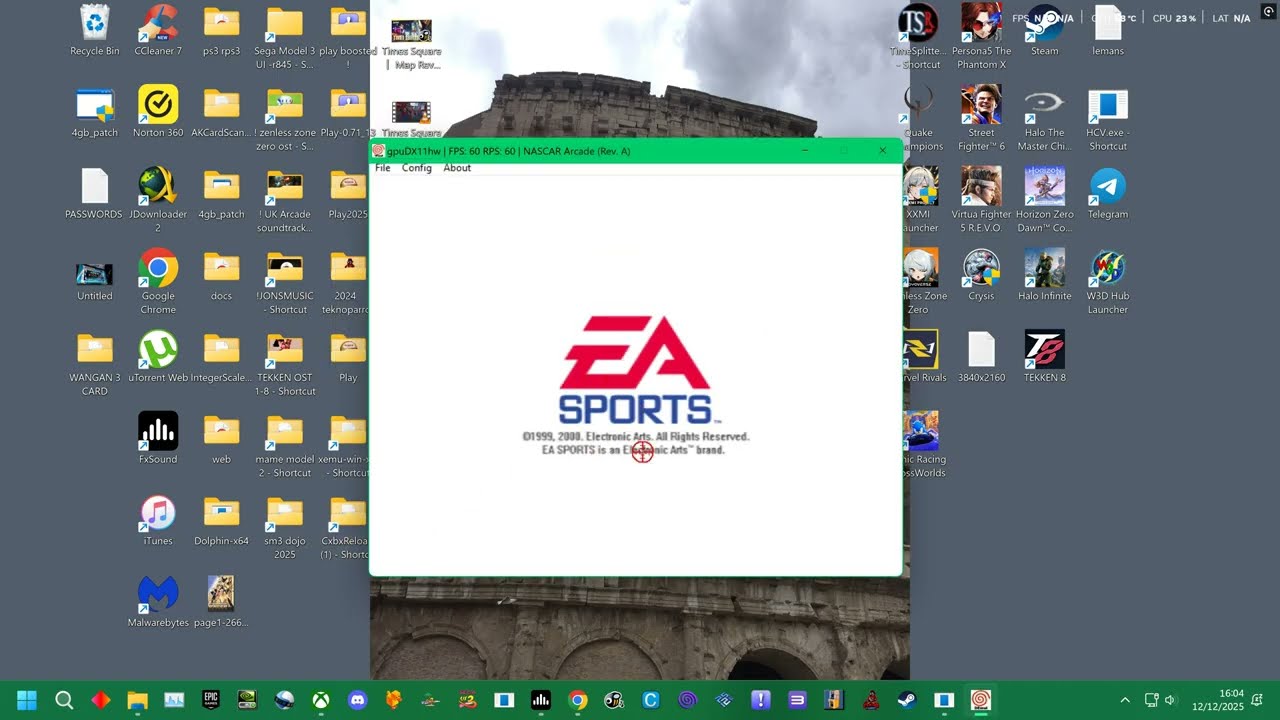
Task: Open Discord from the taskbar
Action: [x=357, y=700]
